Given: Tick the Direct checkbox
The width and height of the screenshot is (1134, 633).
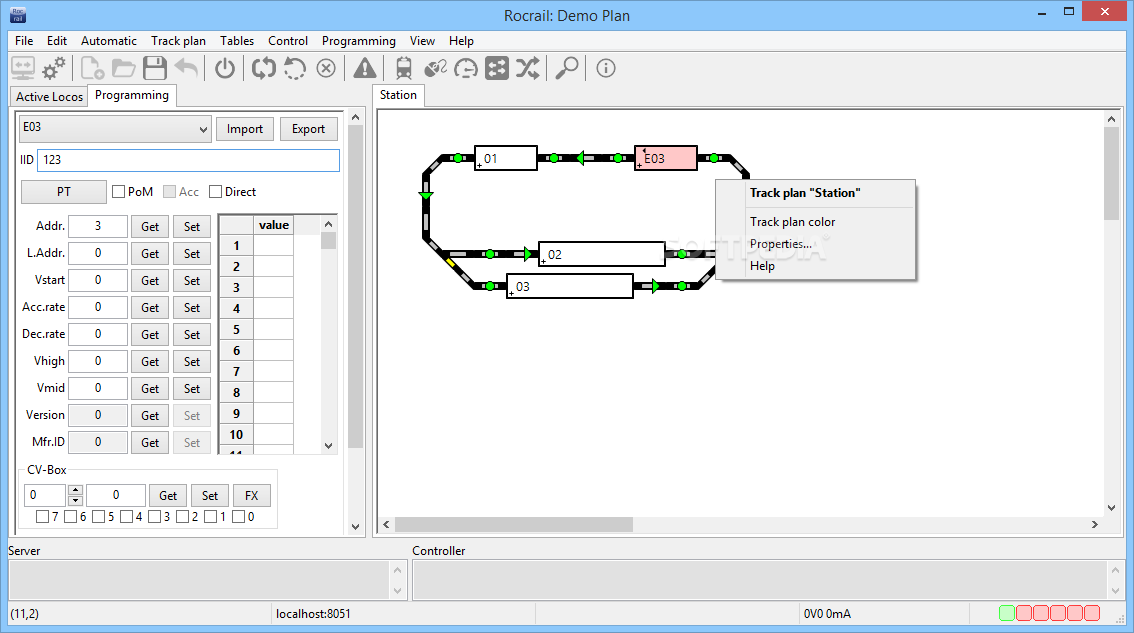Looking at the screenshot, I should click(x=216, y=192).
